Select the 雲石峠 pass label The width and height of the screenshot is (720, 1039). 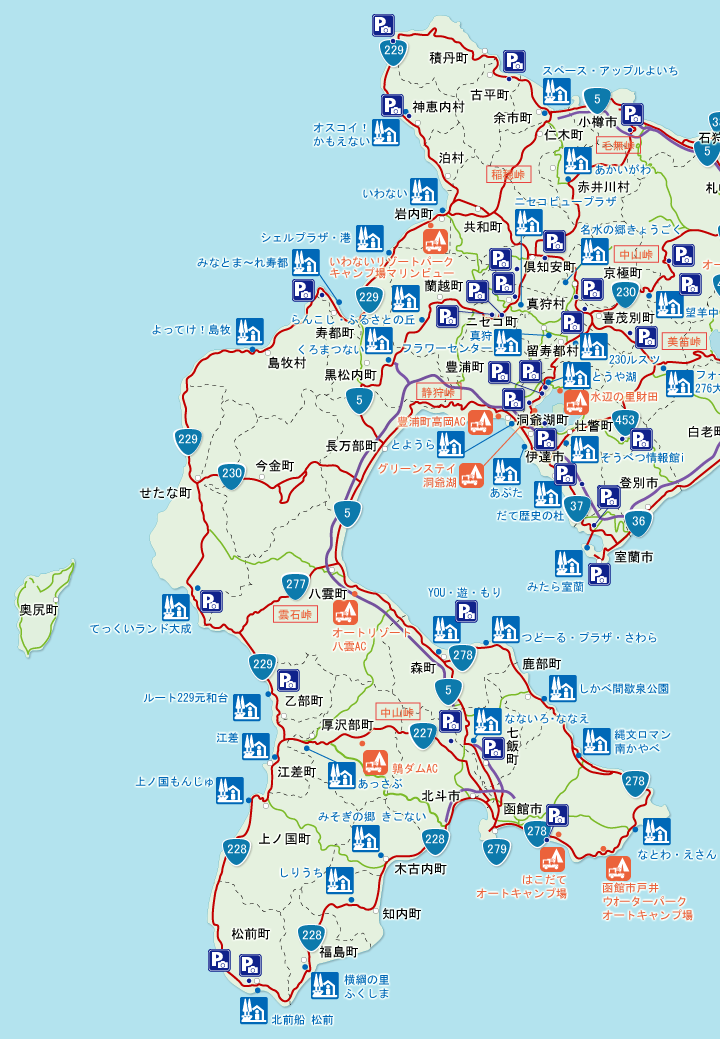295,614
